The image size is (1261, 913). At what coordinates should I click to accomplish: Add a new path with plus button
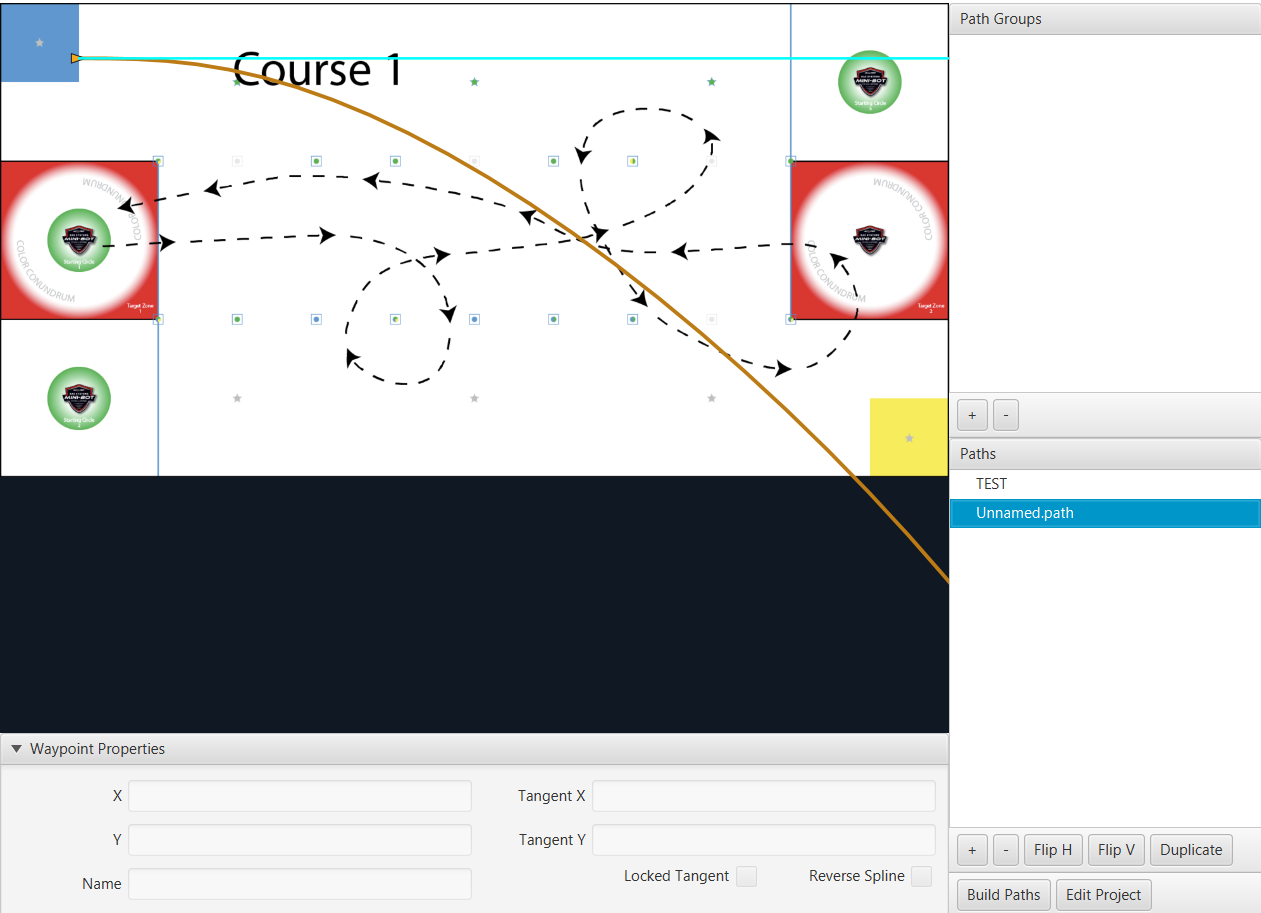pyautogui.click(x=972, y=850)
